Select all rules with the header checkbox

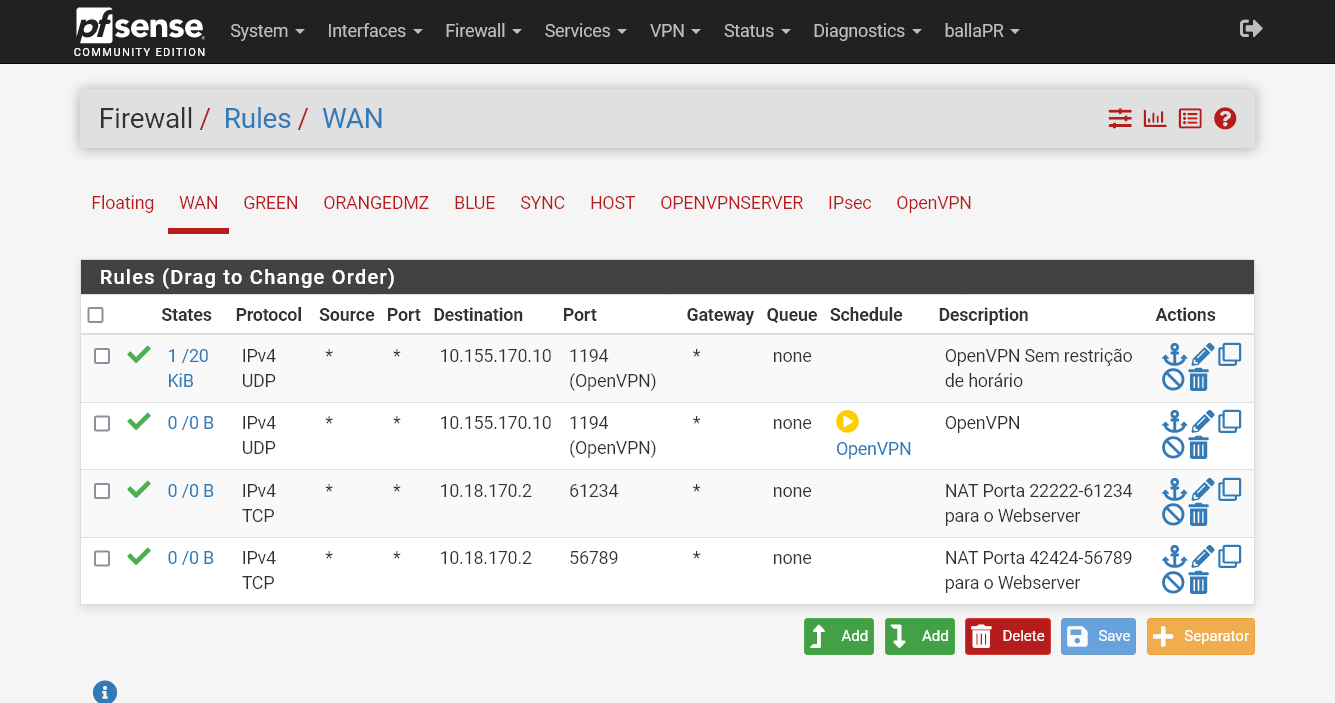point(95,314)
